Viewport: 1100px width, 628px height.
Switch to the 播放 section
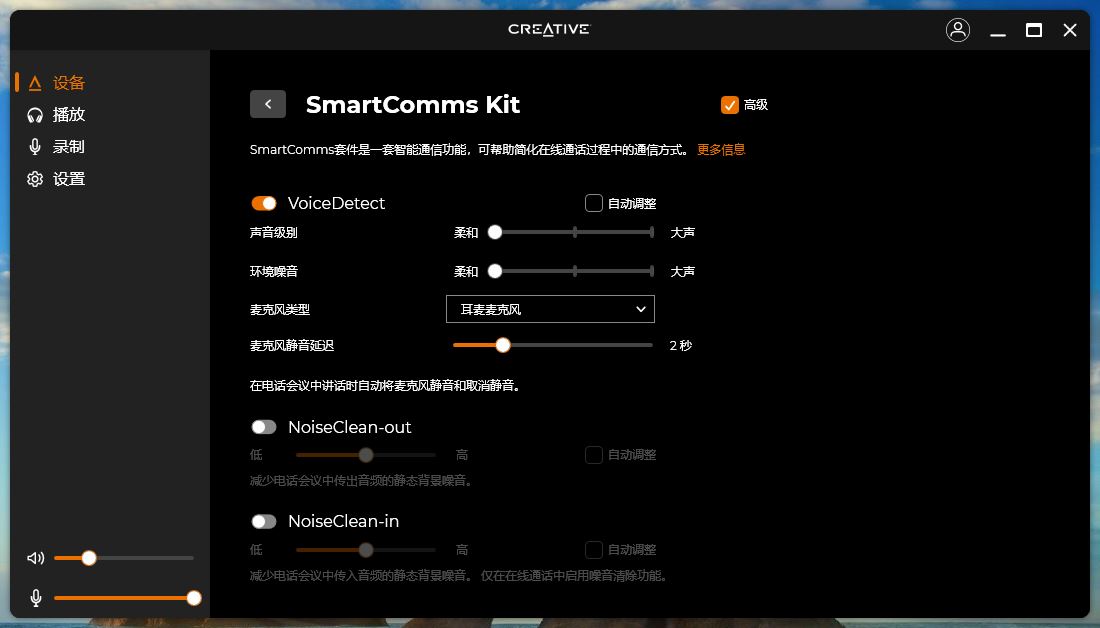point(69,115)
